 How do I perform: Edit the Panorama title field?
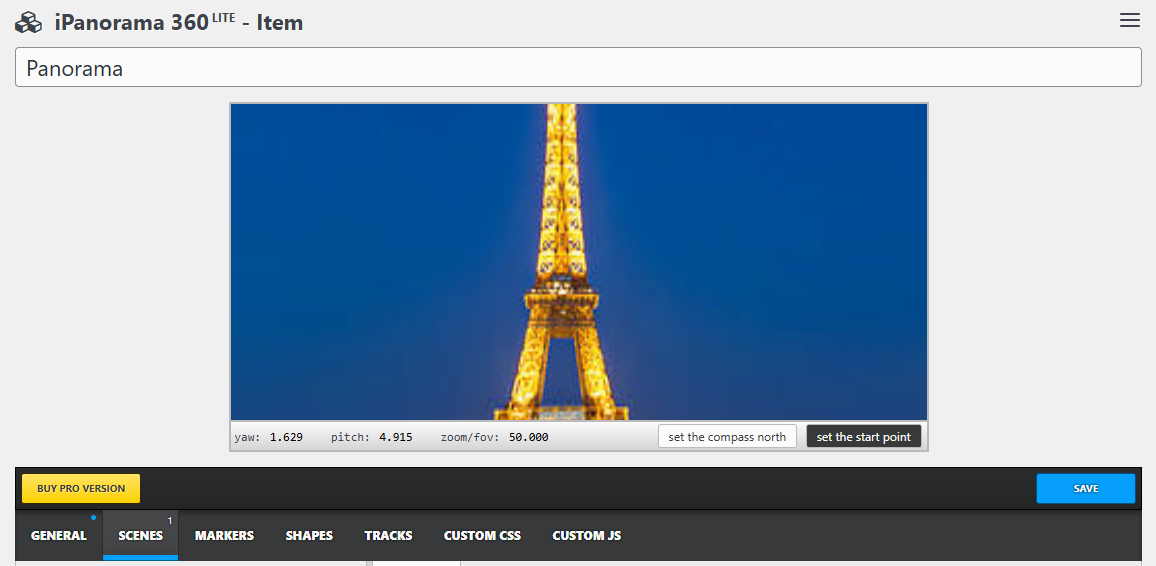click(578, 67)
